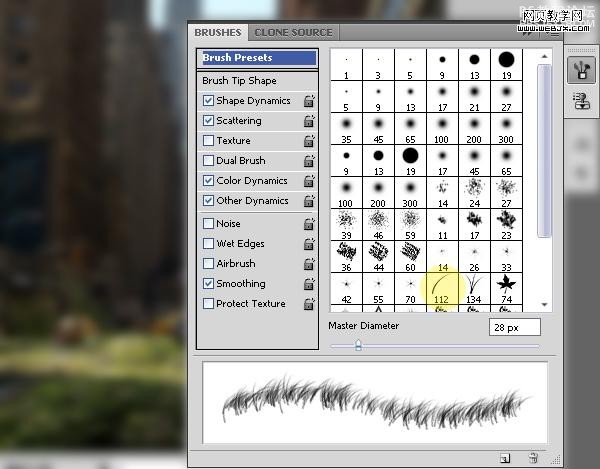Toggle the lock icon for Dual Brush
Image resolution: width=600 pixels, height=469 pixels.
point(309,161)
